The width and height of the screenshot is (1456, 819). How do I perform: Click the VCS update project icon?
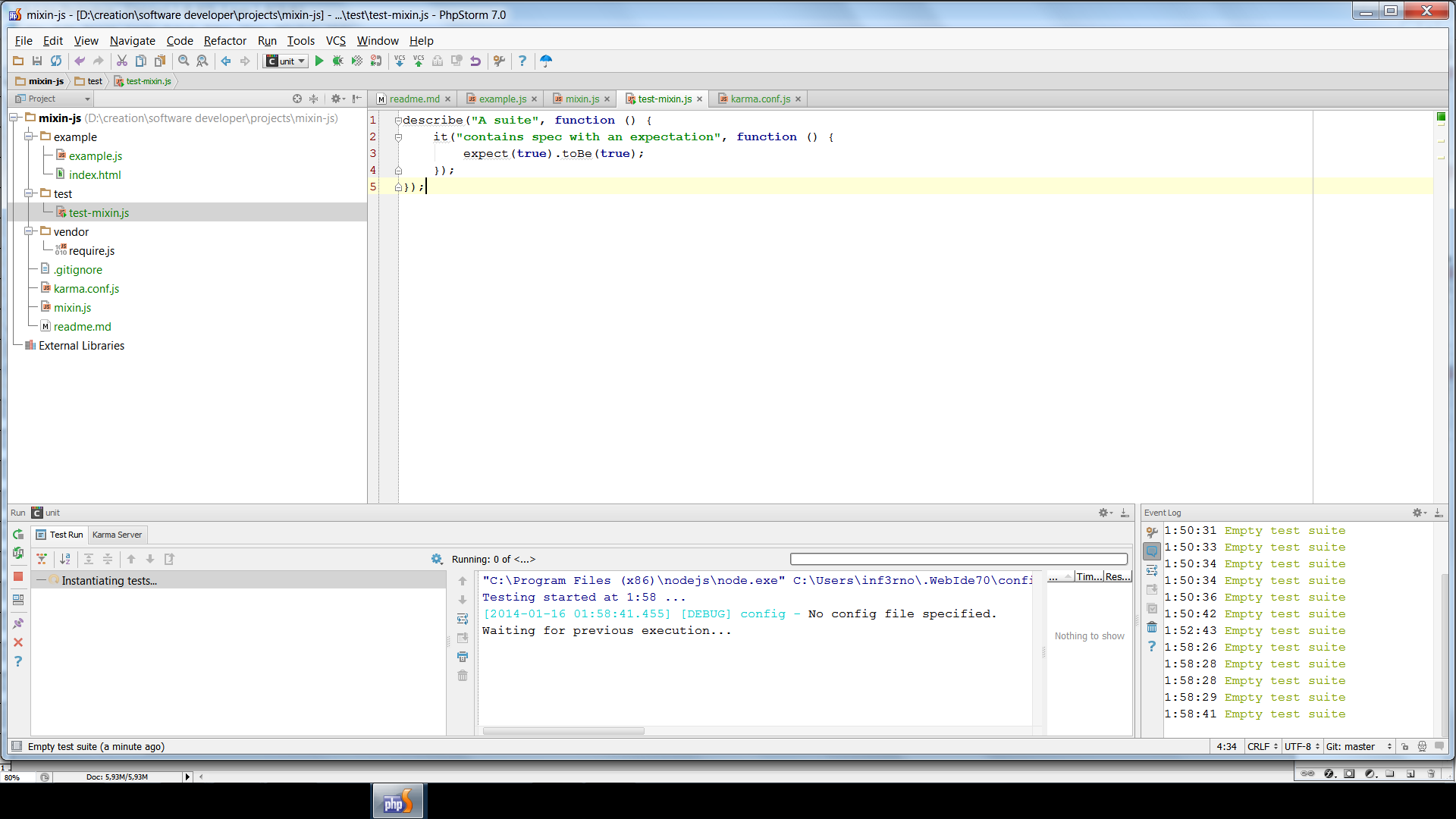[x=400, y=61]
